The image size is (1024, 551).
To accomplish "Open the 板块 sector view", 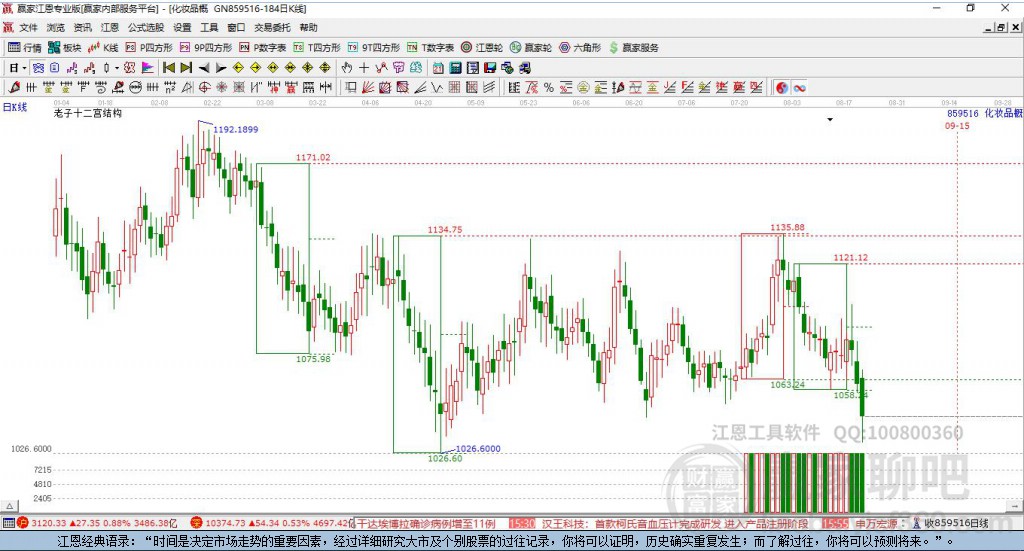I will point(65,48).
